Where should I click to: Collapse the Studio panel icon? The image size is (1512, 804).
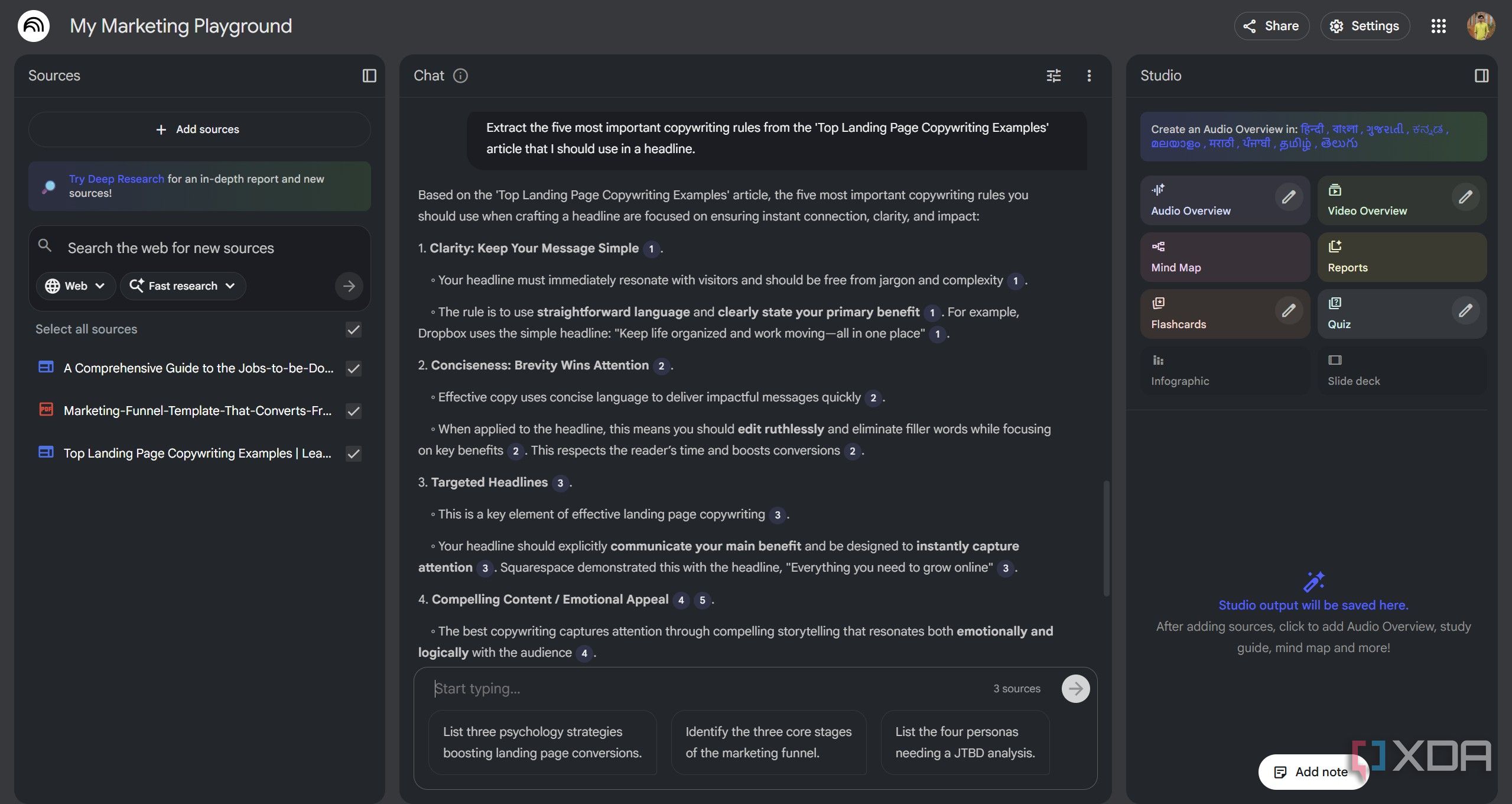tap(1481, 76)
